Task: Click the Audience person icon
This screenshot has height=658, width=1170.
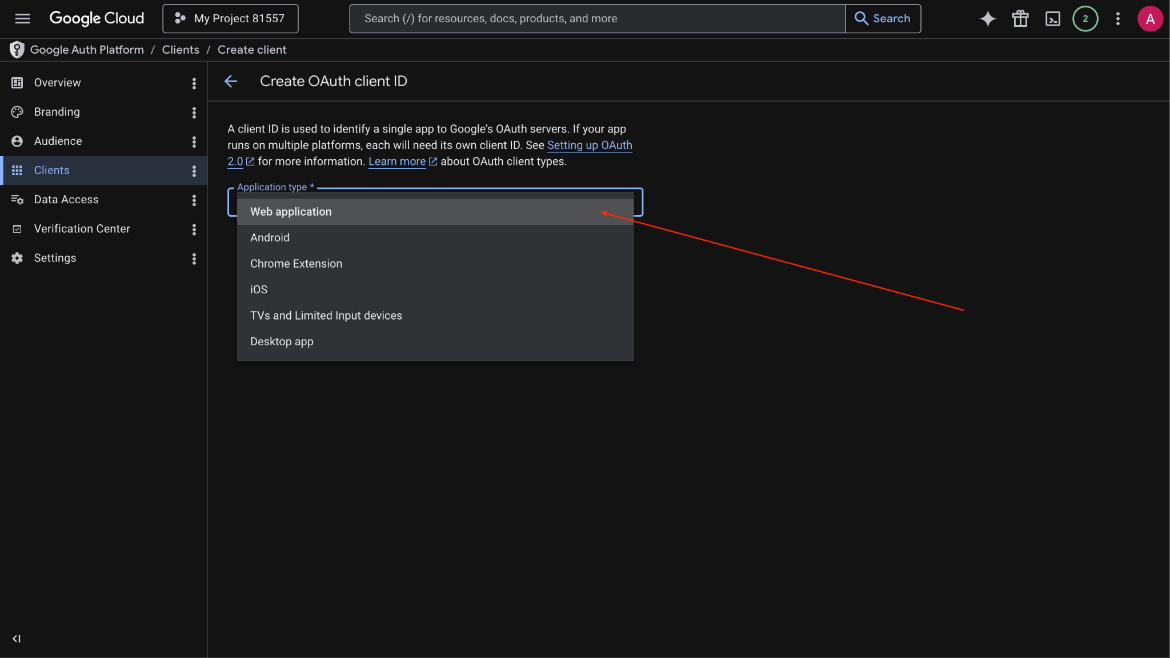Action: coord(17,141)
